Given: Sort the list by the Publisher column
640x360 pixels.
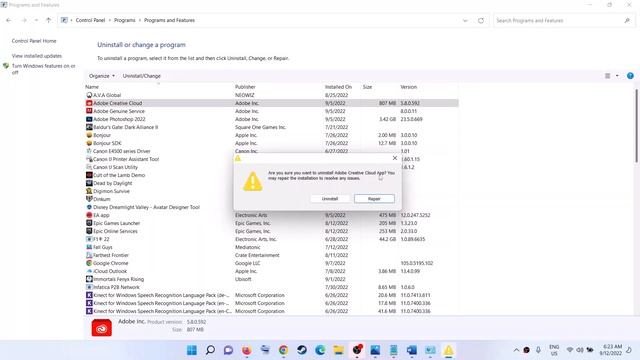Looking at the screenshot, I should [245, 87].
